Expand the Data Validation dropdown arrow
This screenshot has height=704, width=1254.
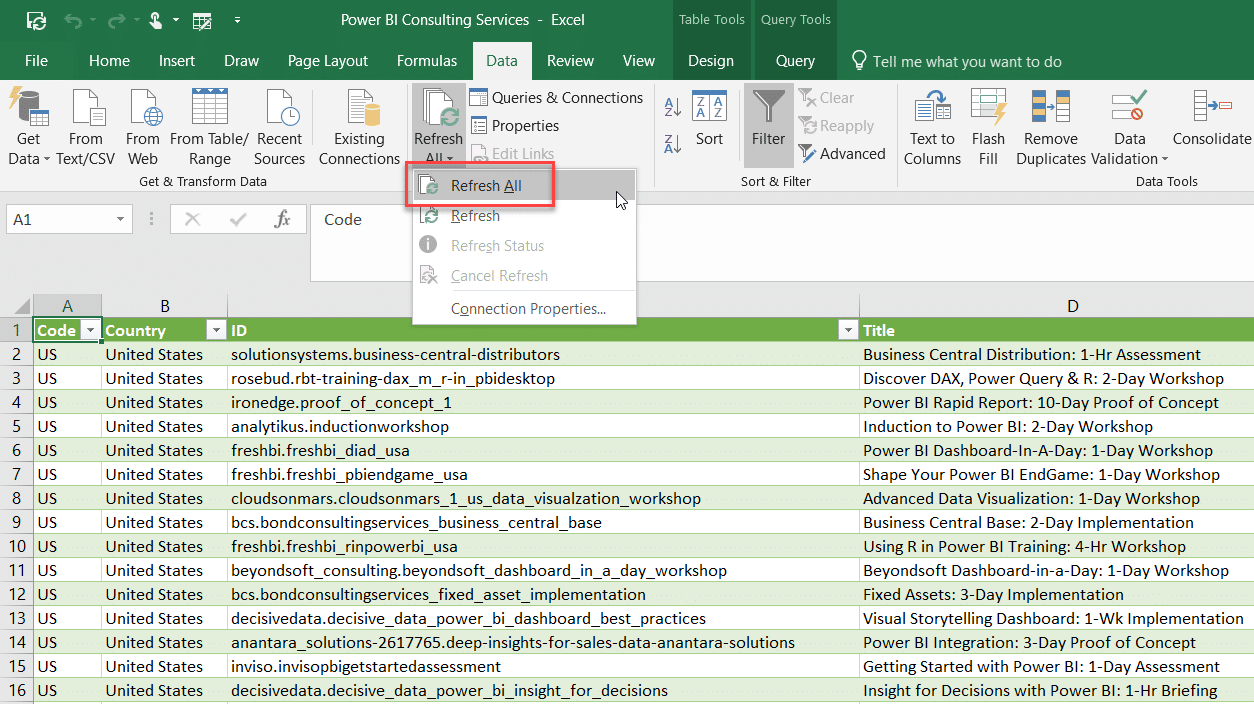tap(1164, 160)
